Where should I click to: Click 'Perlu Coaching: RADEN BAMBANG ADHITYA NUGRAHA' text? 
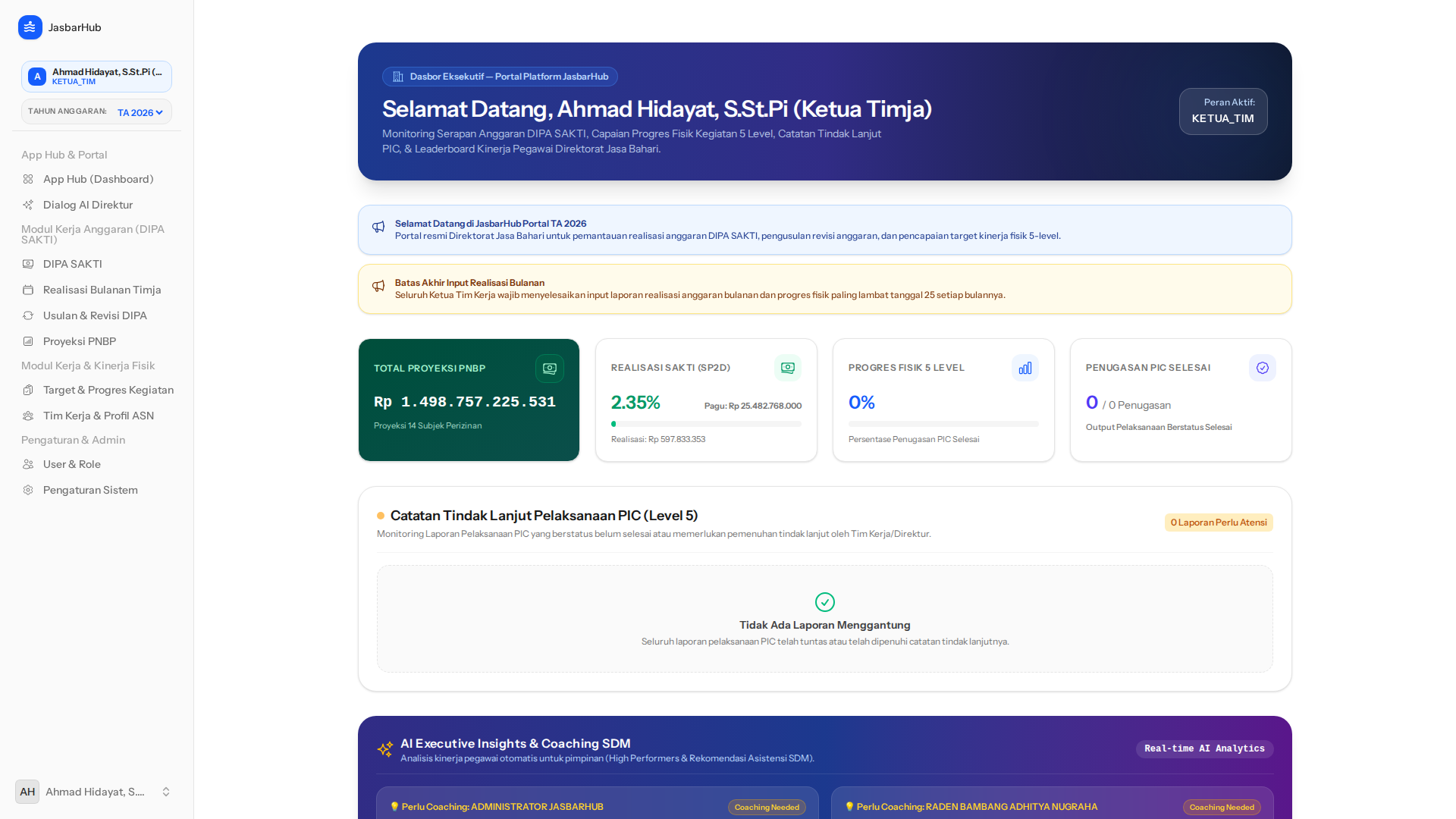point(977,807)
